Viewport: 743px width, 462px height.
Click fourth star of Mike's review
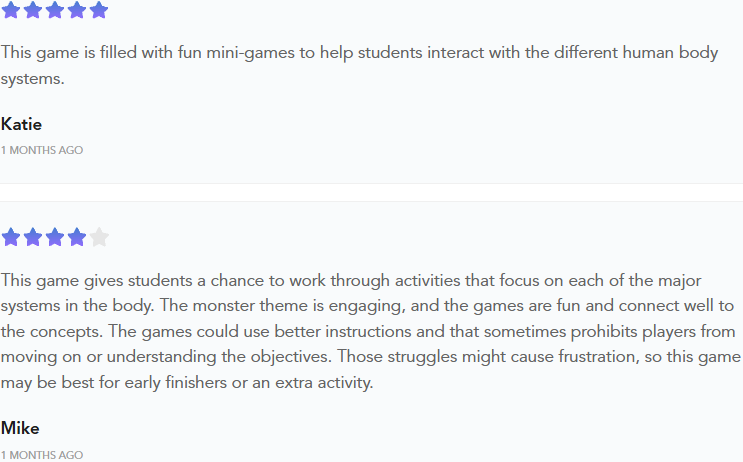point(77,237)
